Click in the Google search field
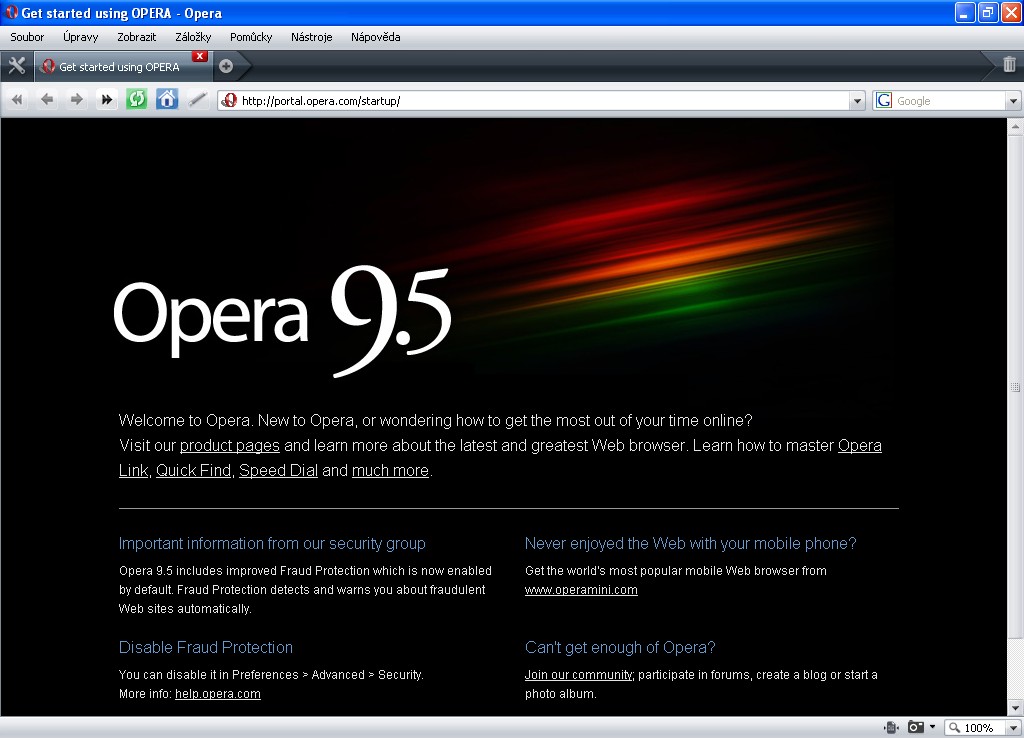Viewport: 1024px width, 738px height. 949,101
